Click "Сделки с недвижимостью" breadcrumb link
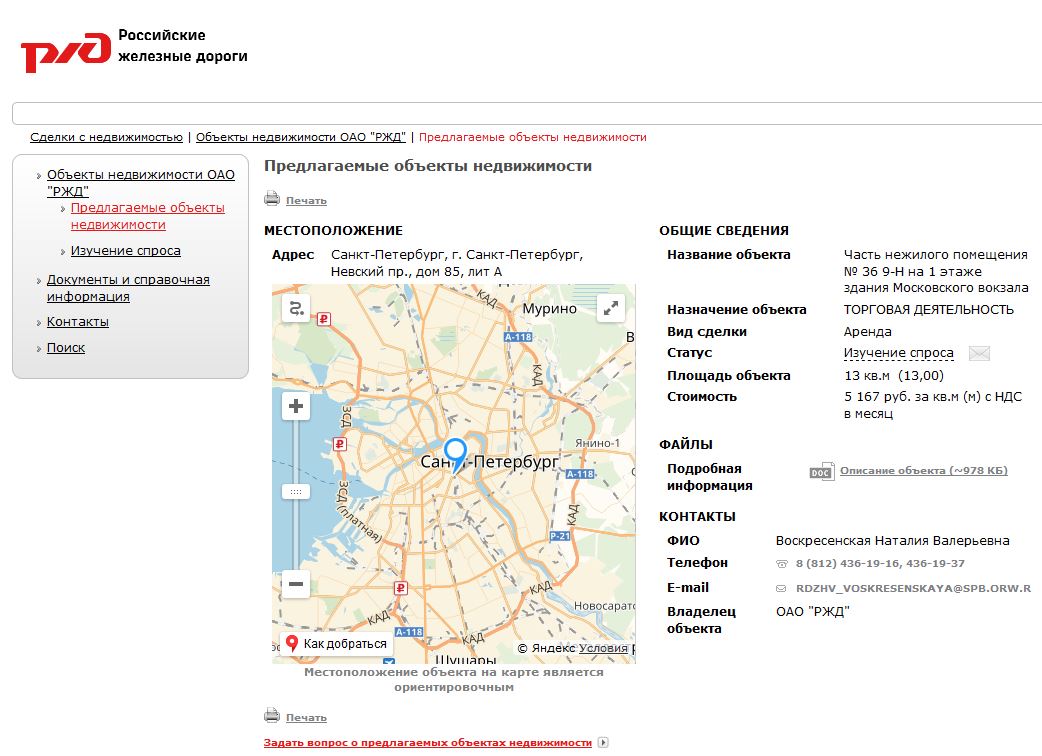1042x756 pixels. pos(106,137)
